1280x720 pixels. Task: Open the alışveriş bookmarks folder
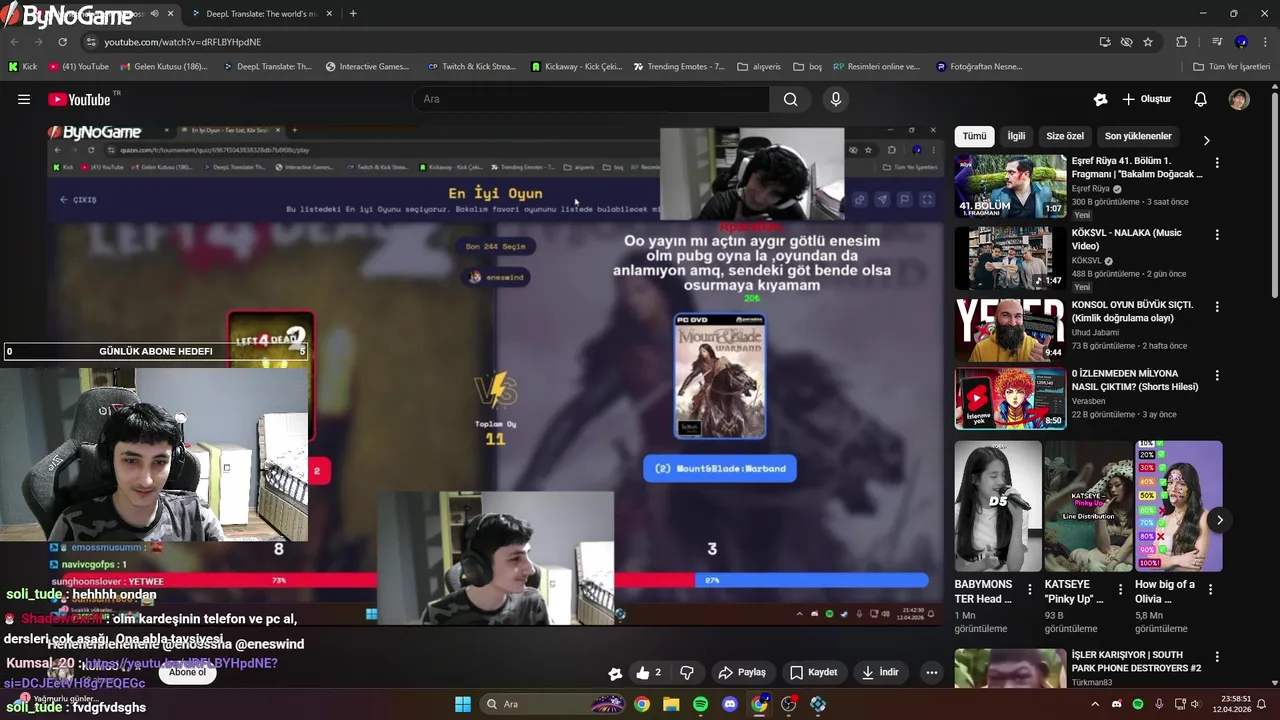759,67
